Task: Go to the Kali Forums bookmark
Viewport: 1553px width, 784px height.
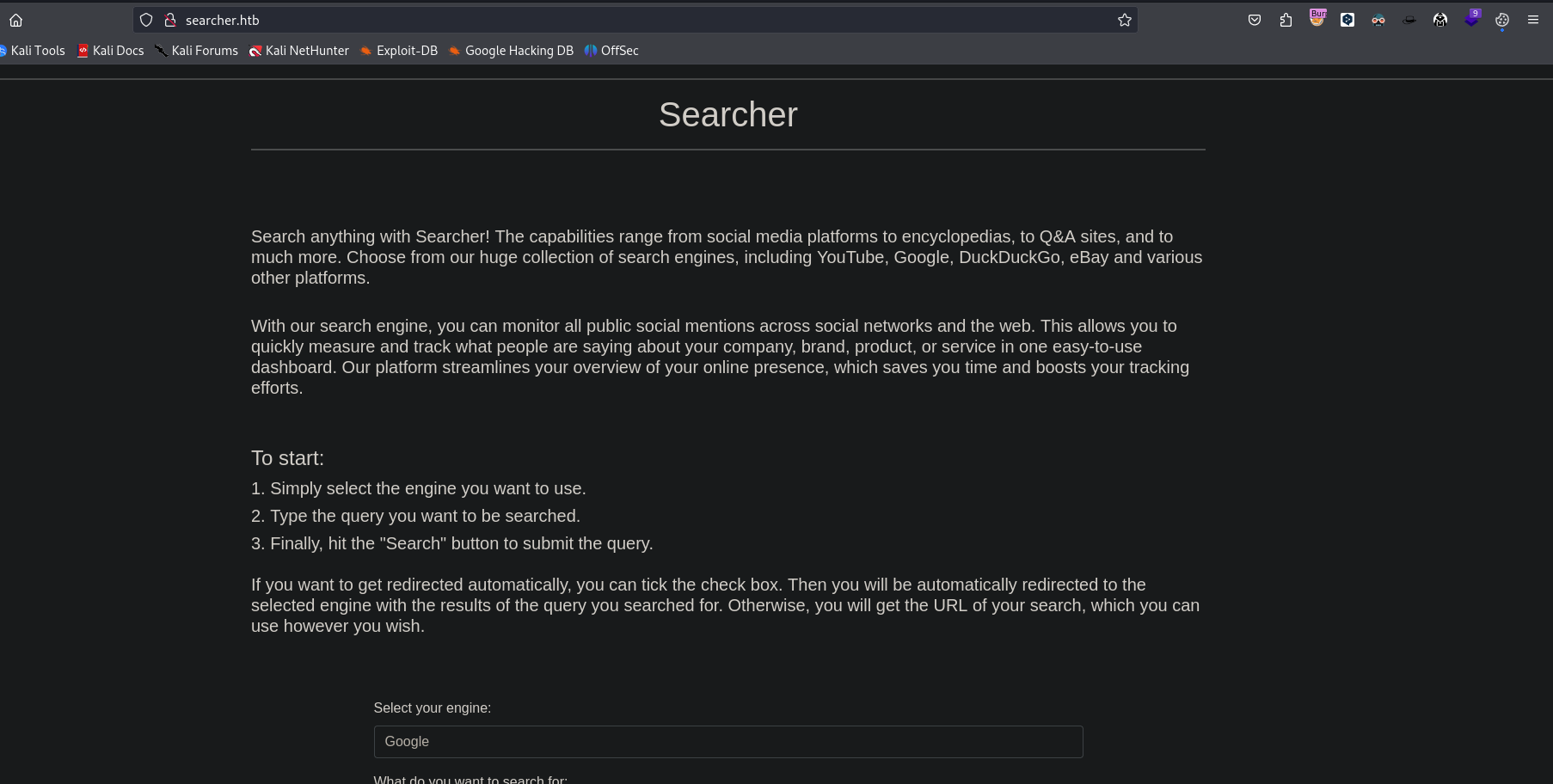Action: click(197, 51)
